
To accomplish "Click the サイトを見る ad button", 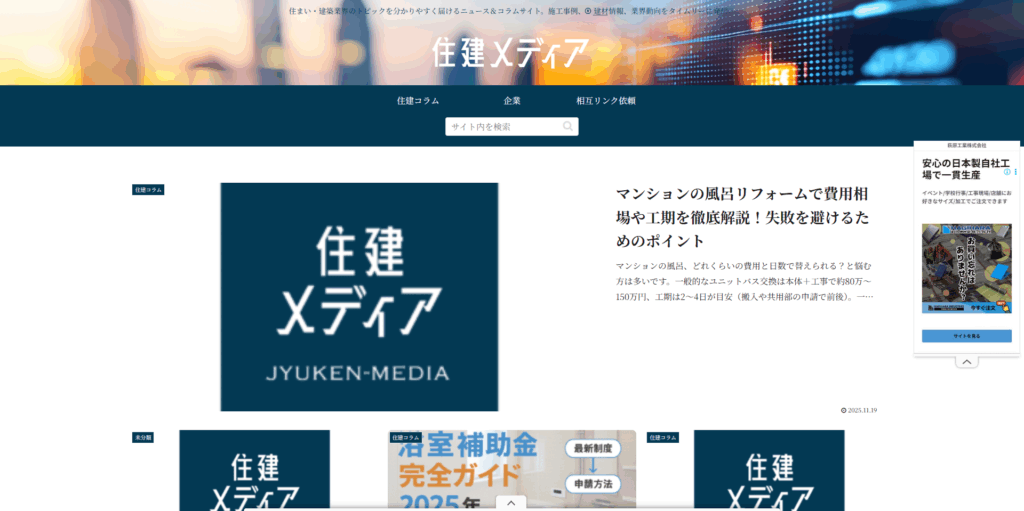I will (967, 336).
